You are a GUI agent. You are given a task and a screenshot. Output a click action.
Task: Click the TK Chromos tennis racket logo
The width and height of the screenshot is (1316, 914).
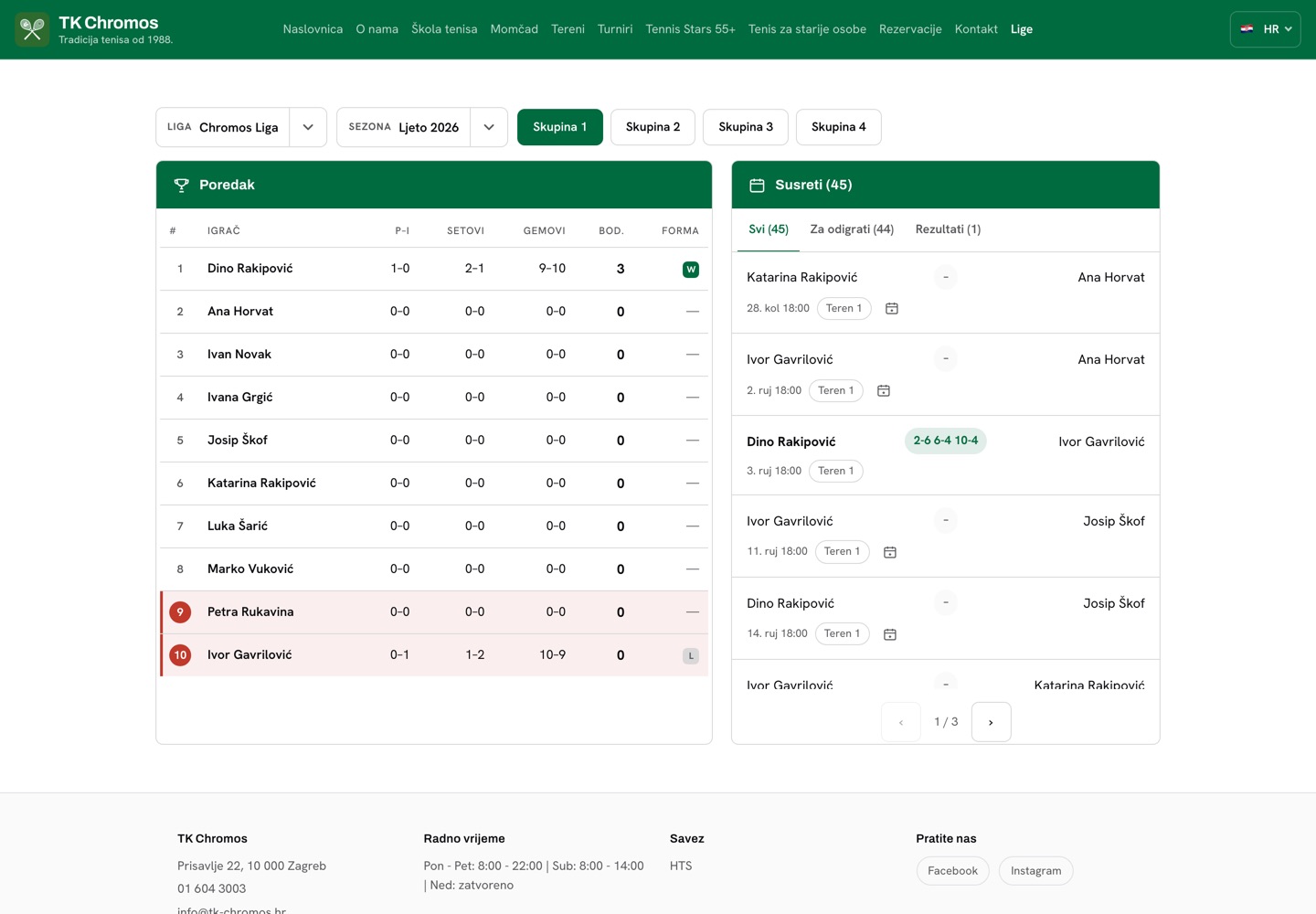point(32,29)
